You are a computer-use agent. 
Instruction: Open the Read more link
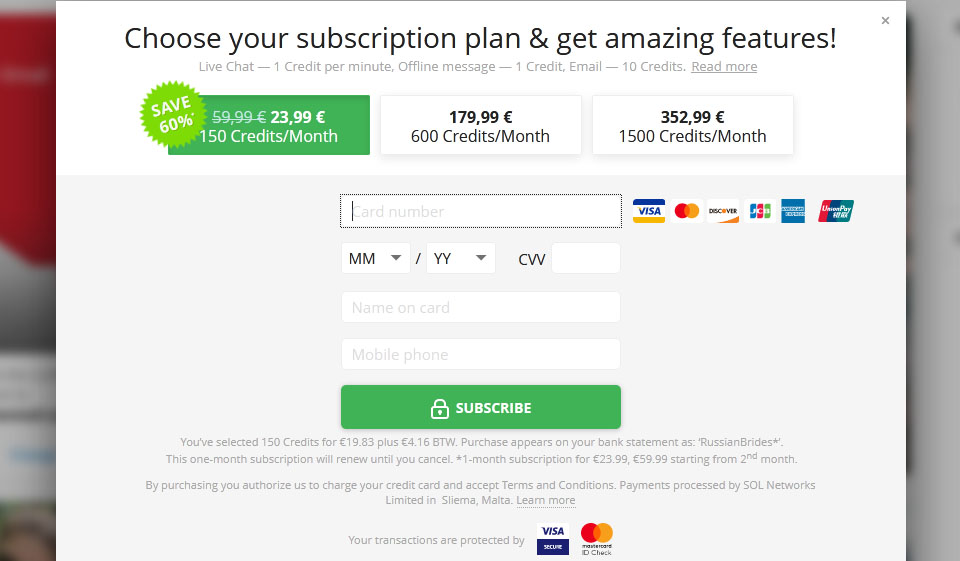724,67
